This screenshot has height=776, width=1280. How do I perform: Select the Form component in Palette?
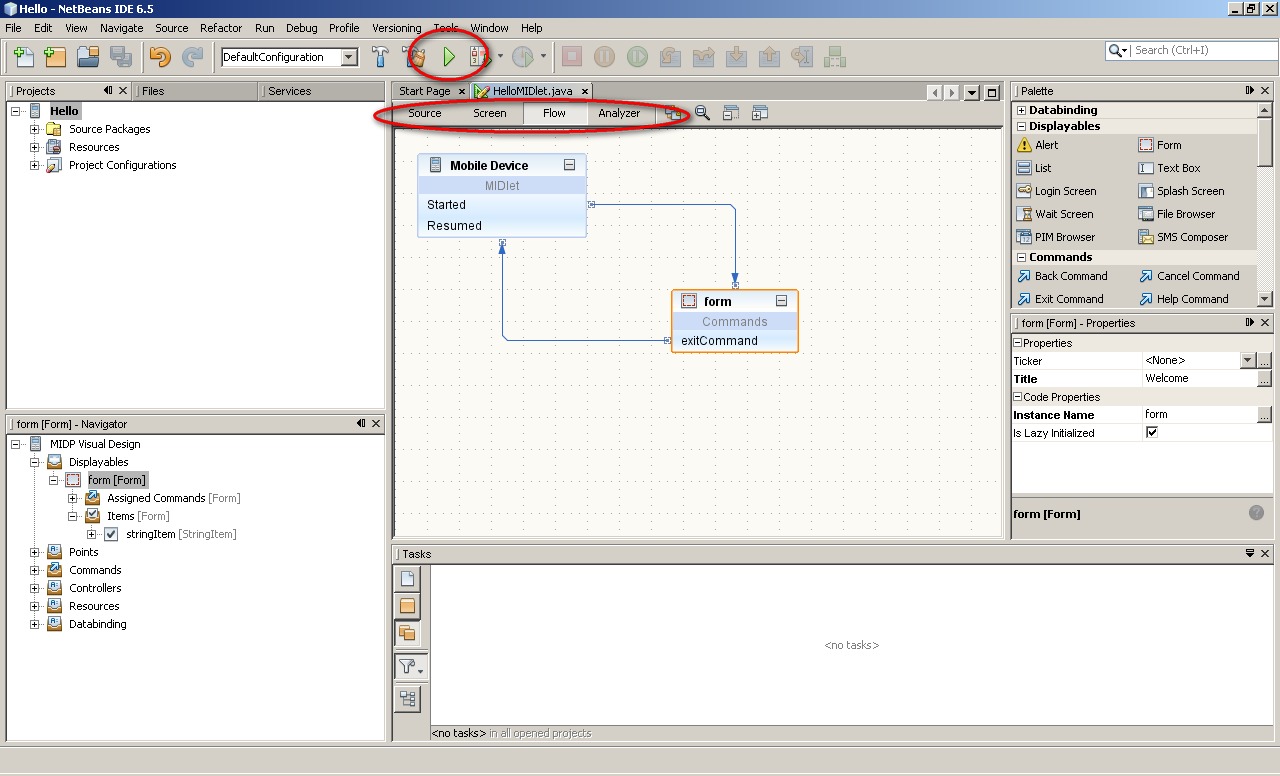point(1160,145)
